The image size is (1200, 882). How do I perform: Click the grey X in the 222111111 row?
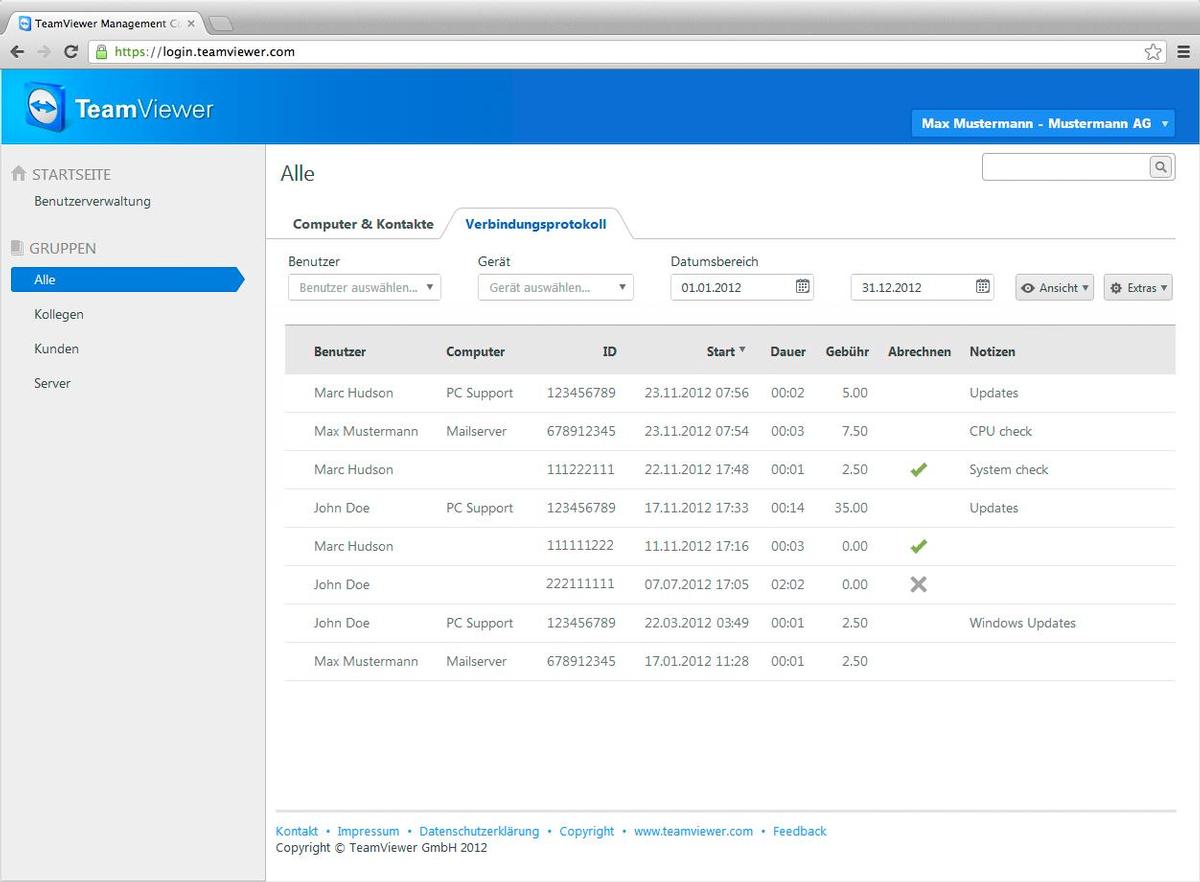[918, 584]
